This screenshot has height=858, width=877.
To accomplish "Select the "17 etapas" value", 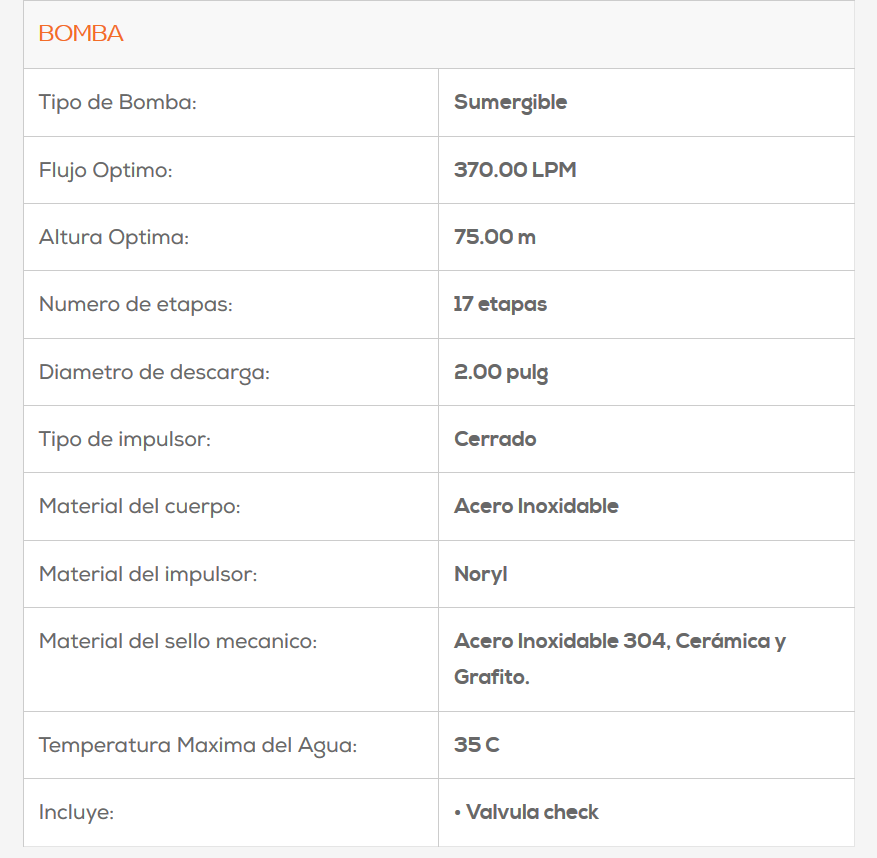I will click(x=500, y=304).
